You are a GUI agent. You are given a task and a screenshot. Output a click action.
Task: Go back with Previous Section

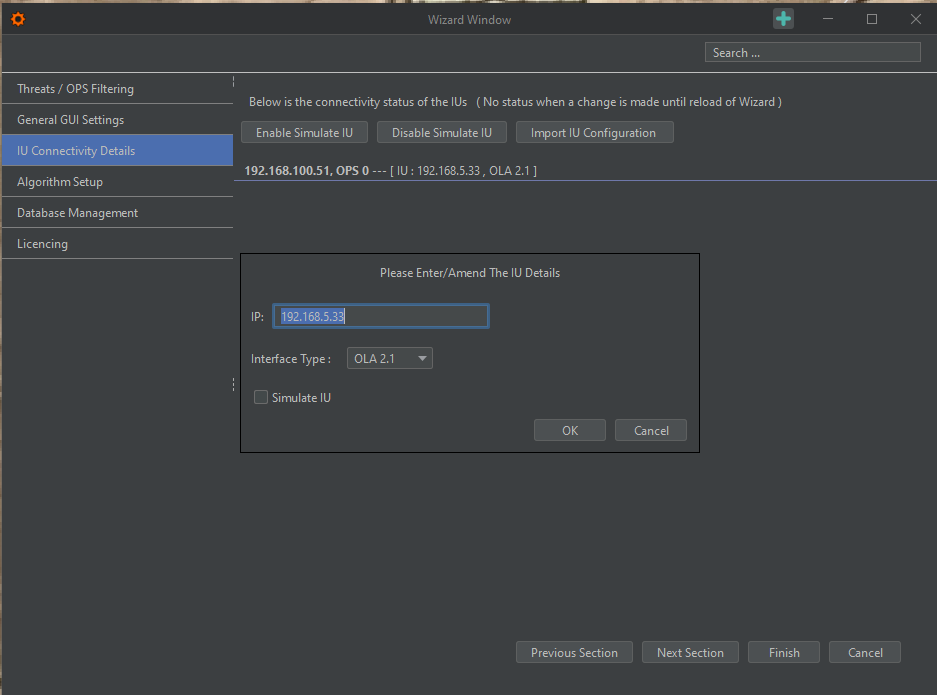pos(574,652)
